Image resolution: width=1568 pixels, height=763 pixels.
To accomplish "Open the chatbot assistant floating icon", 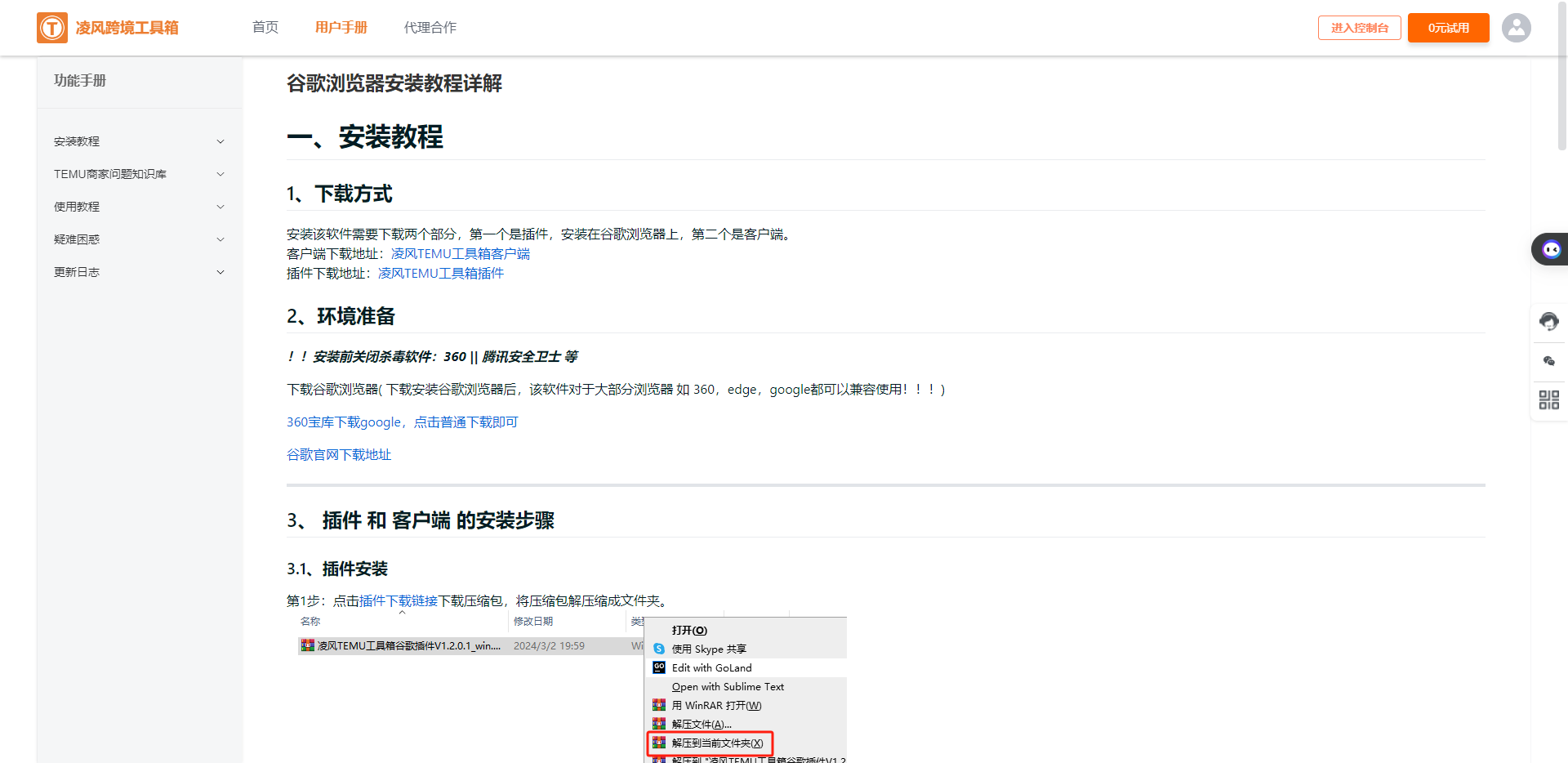I will [1551, 249].
